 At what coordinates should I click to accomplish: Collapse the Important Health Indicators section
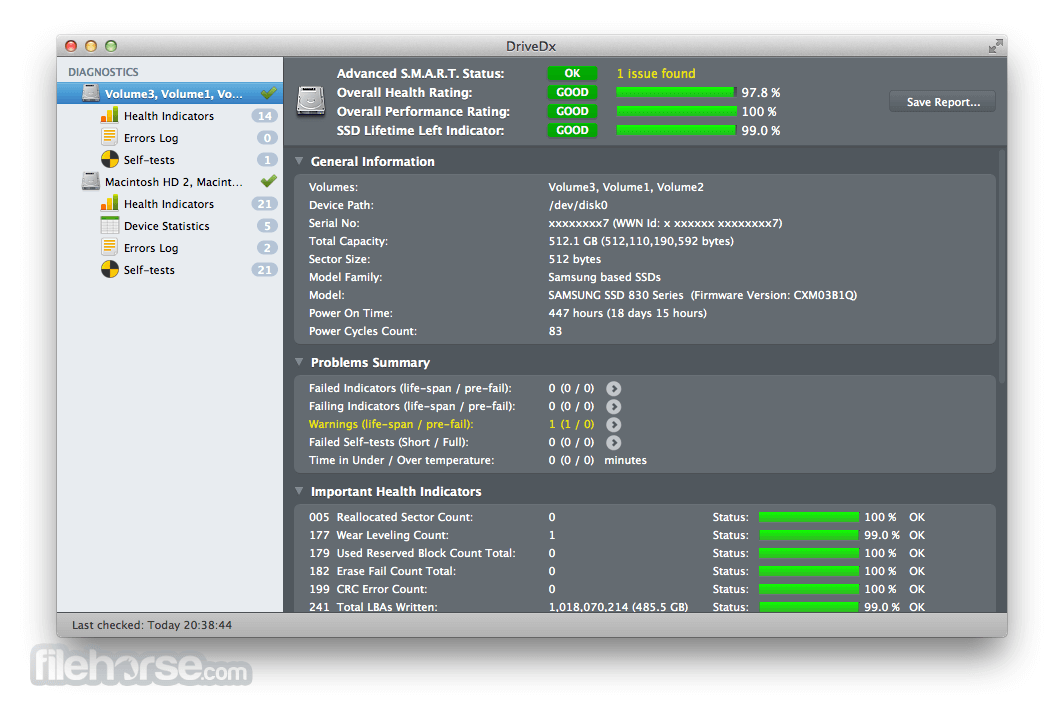pyautogui.click(x=299, y=491)
